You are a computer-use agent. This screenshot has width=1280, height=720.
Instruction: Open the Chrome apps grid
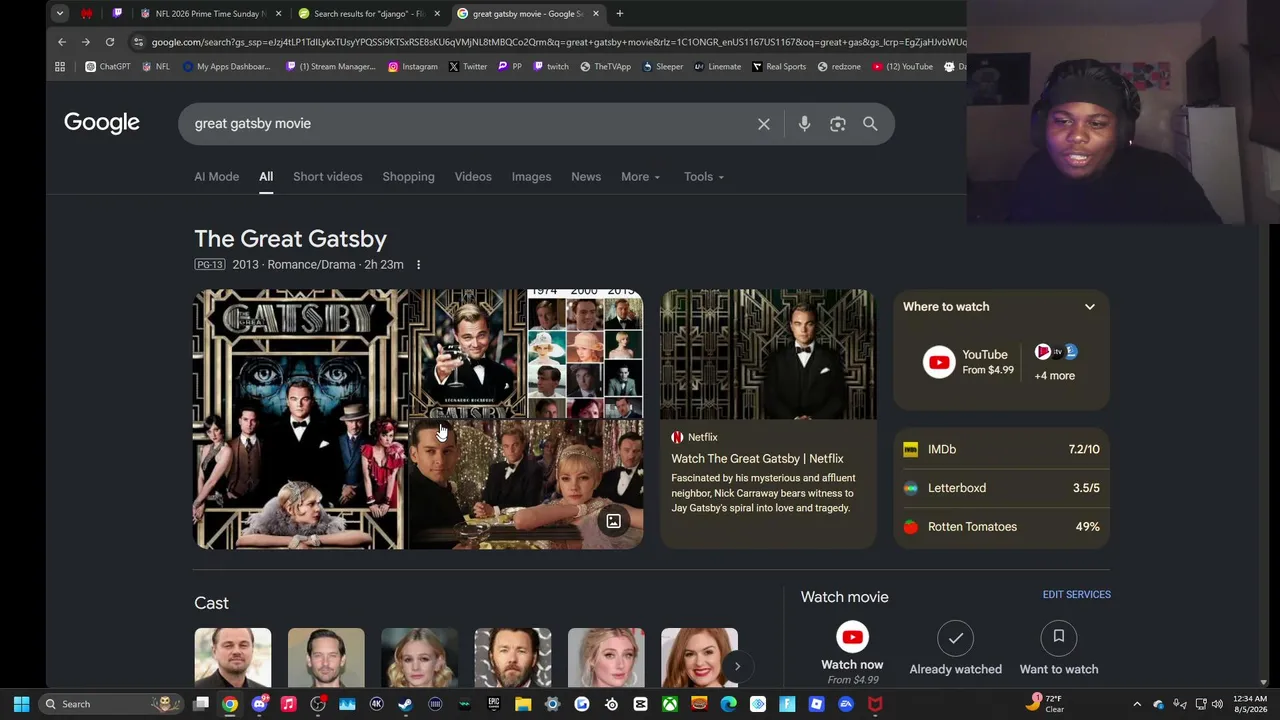pyautogui.click(x=60, y=67)
